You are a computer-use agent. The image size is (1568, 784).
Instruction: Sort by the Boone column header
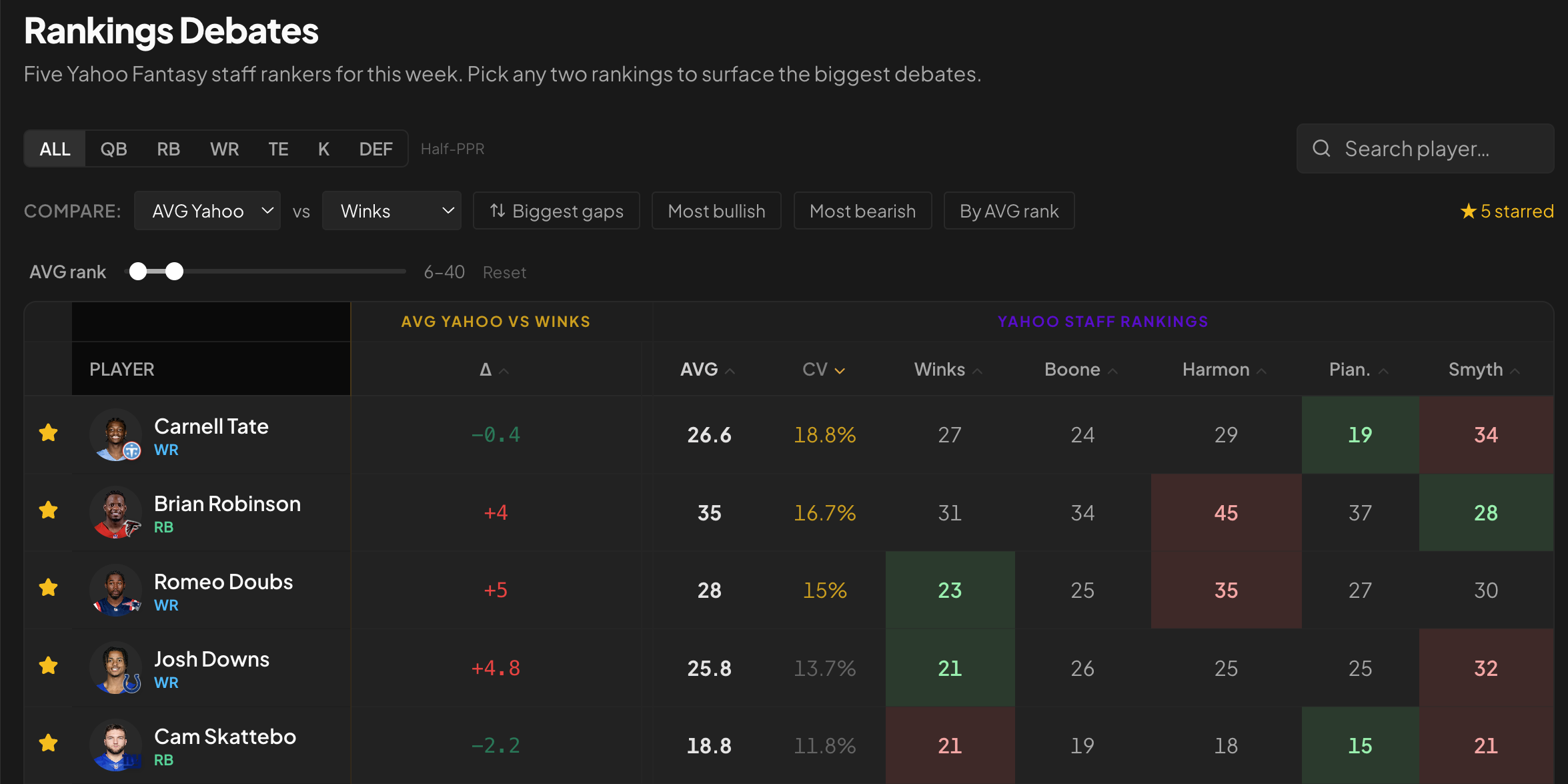[1080, 370]
